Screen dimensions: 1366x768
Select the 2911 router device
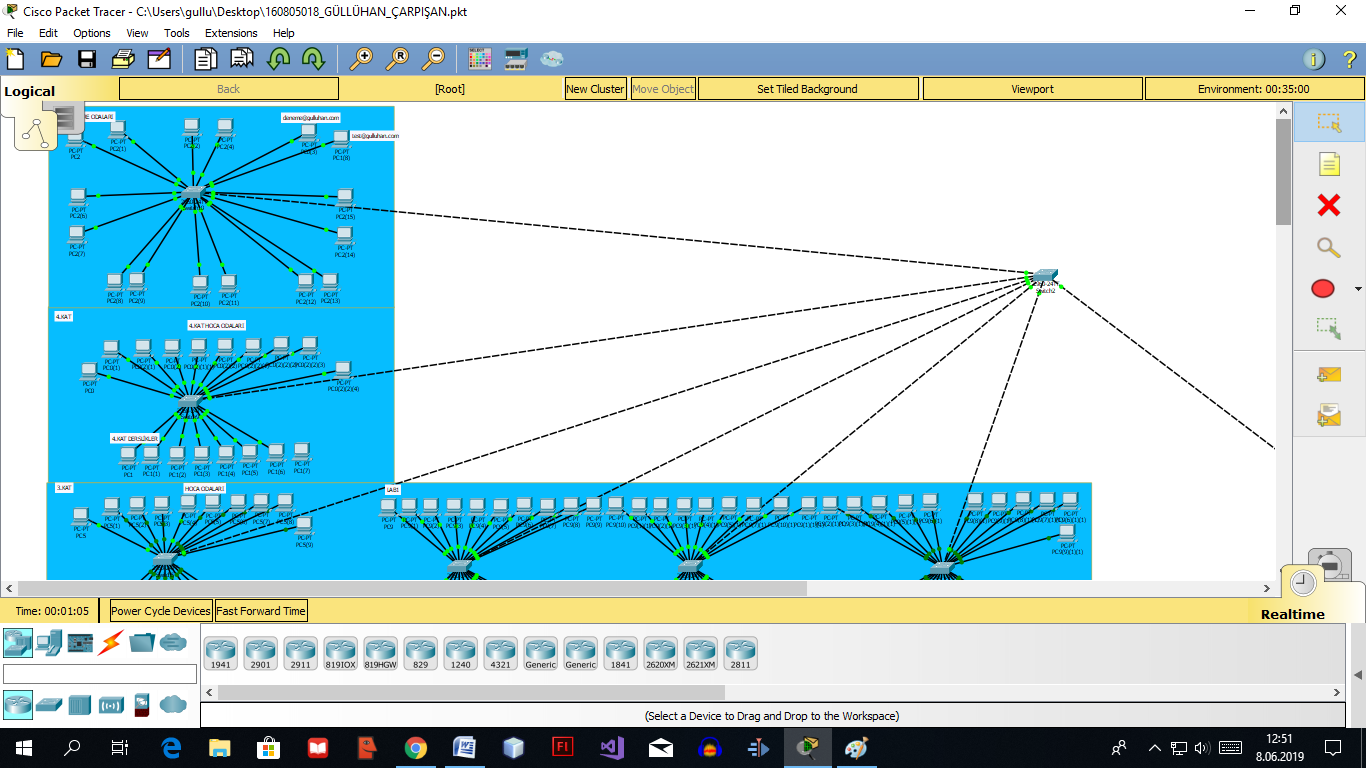pos(300,653)
